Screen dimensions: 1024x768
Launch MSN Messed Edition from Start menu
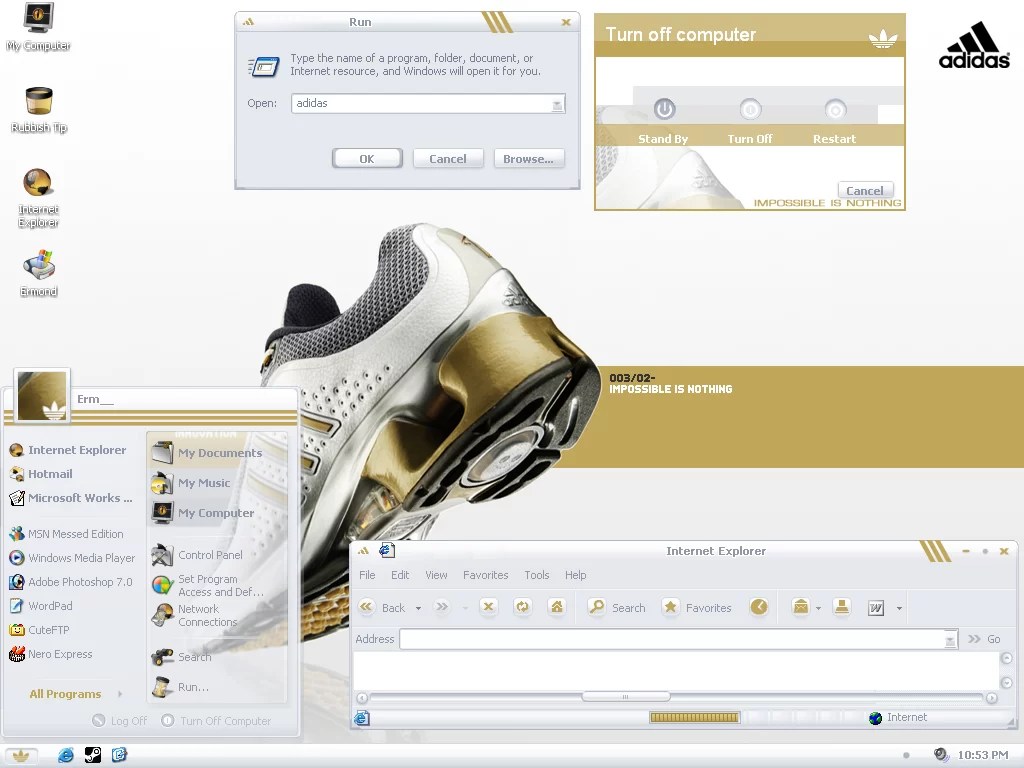click(x=67, y=534)
